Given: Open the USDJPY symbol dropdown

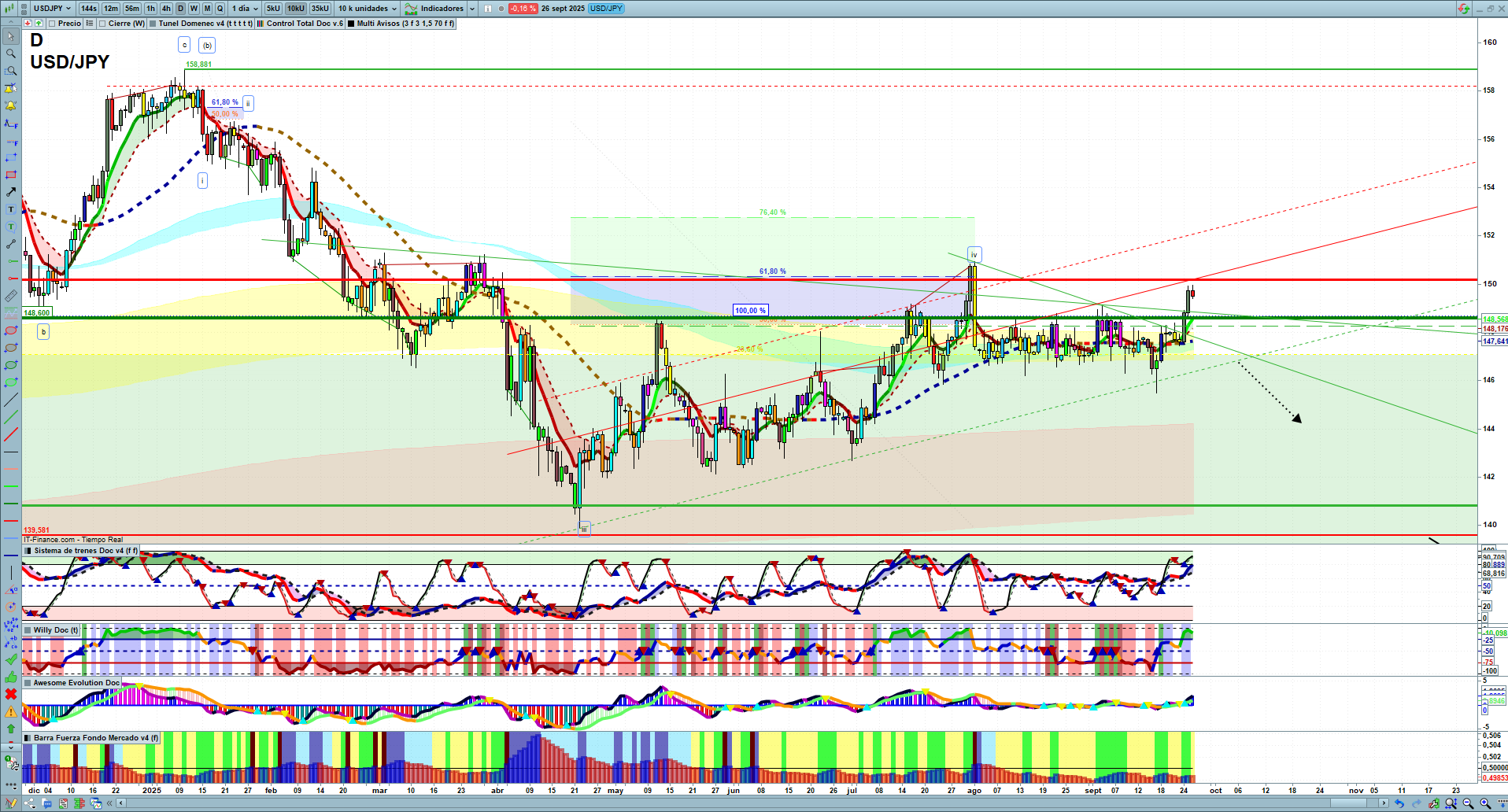Looking at the screenshot, I should pyautogui.click(x=52, y=9).
